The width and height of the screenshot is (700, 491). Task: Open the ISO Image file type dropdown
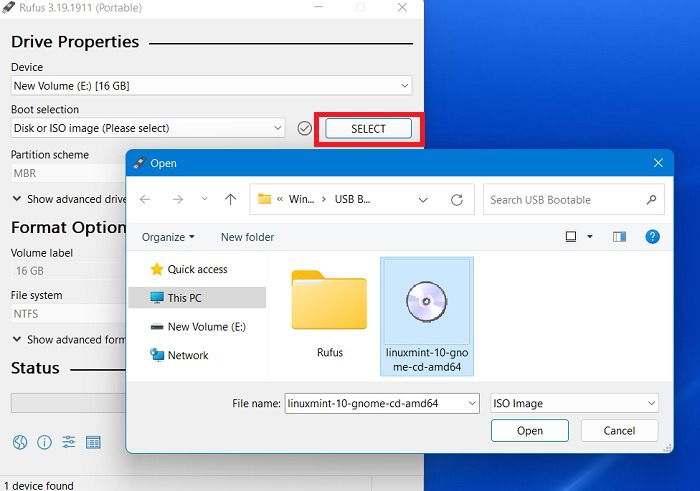click(x=574, y=404)
